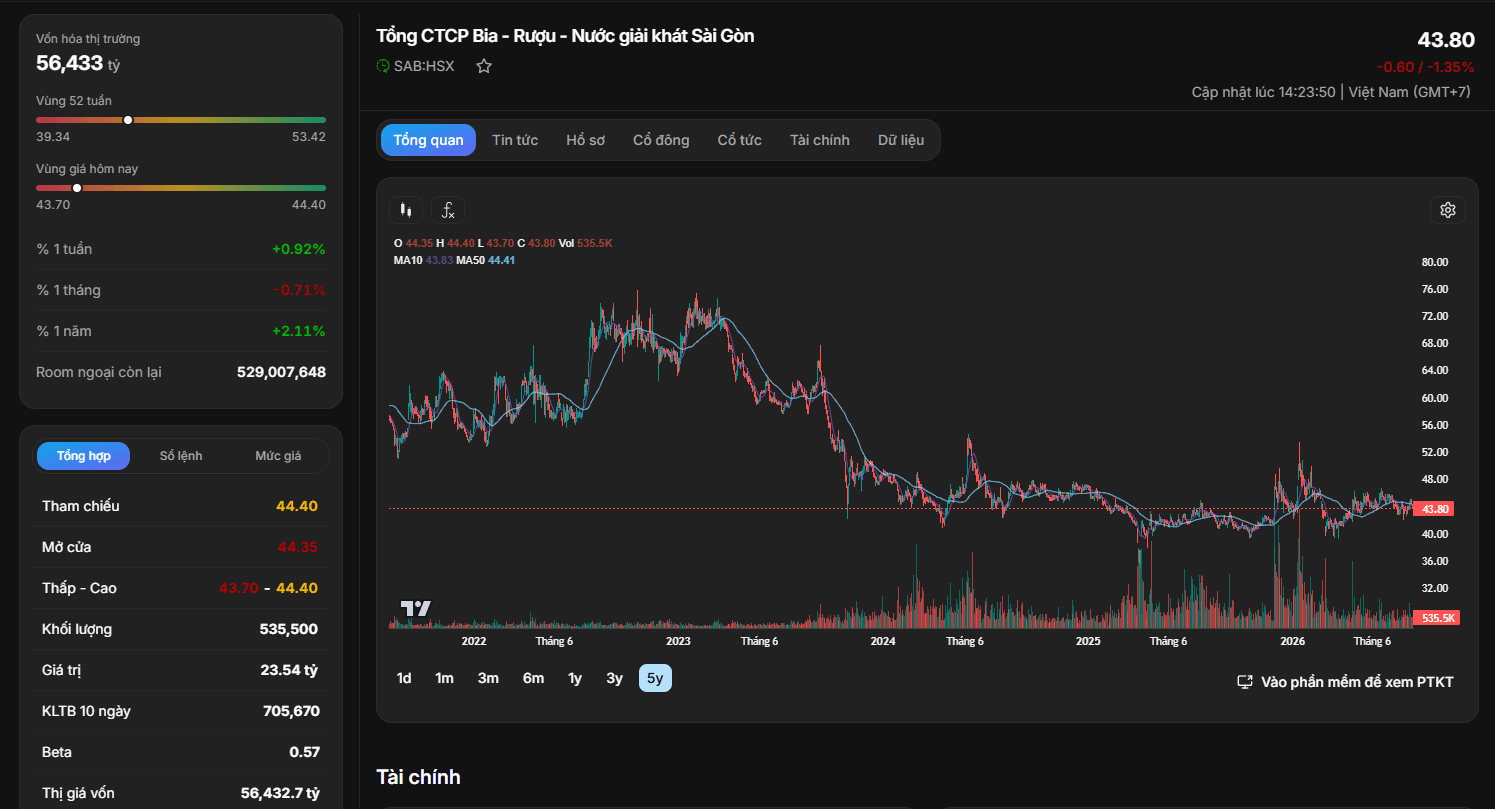Click the SAB:HSX ticker symbol
This screenshot has height=809, width=1495.
[424, 66]
